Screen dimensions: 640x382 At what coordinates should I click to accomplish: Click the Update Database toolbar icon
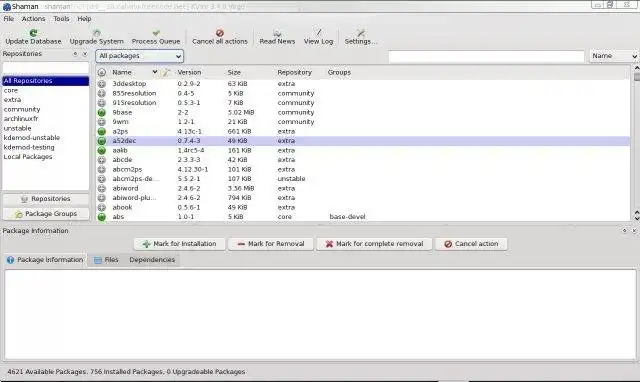33,33
